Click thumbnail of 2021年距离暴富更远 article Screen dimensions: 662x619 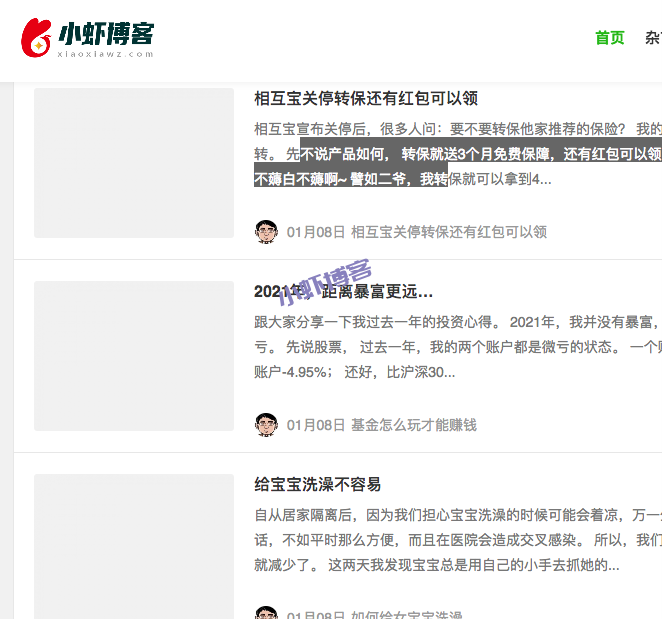[134, 356]
